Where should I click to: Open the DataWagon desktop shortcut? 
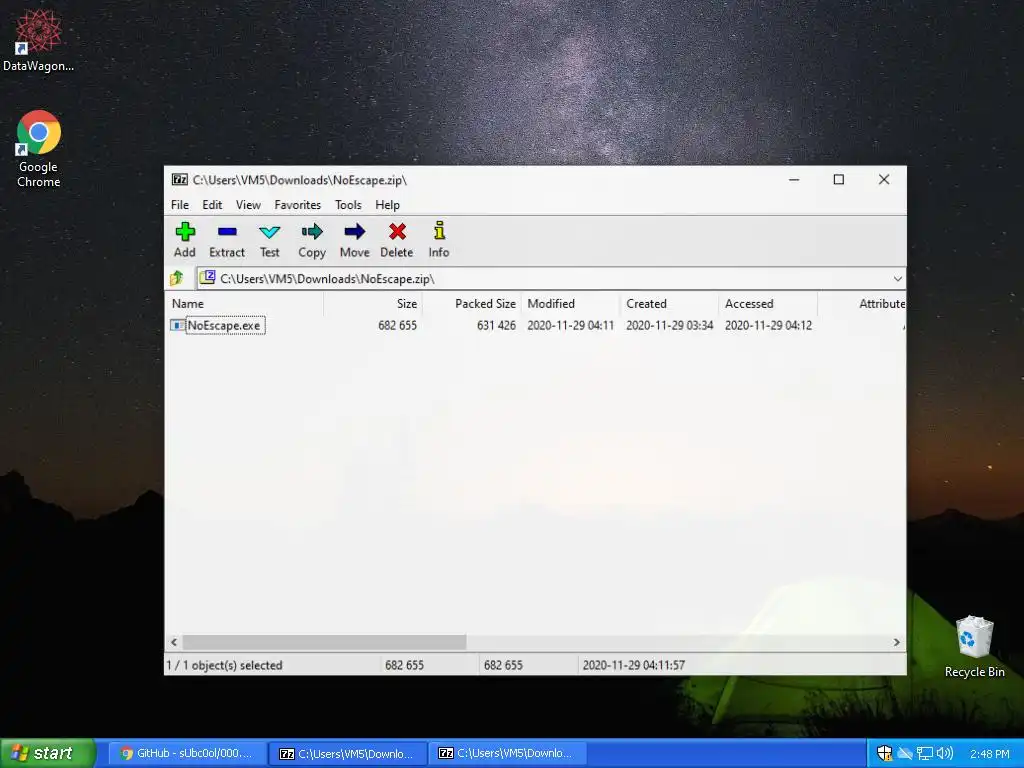click(x=39, y=40)
